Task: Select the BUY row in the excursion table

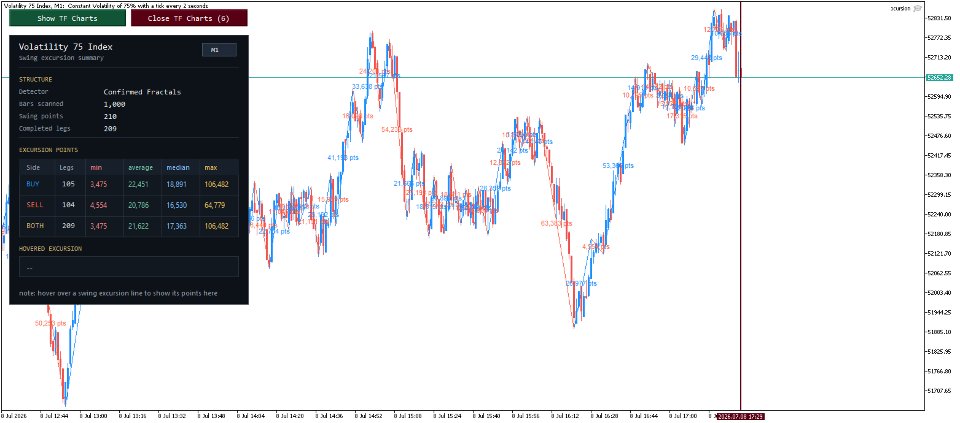Action: click(x=129, y=184)
